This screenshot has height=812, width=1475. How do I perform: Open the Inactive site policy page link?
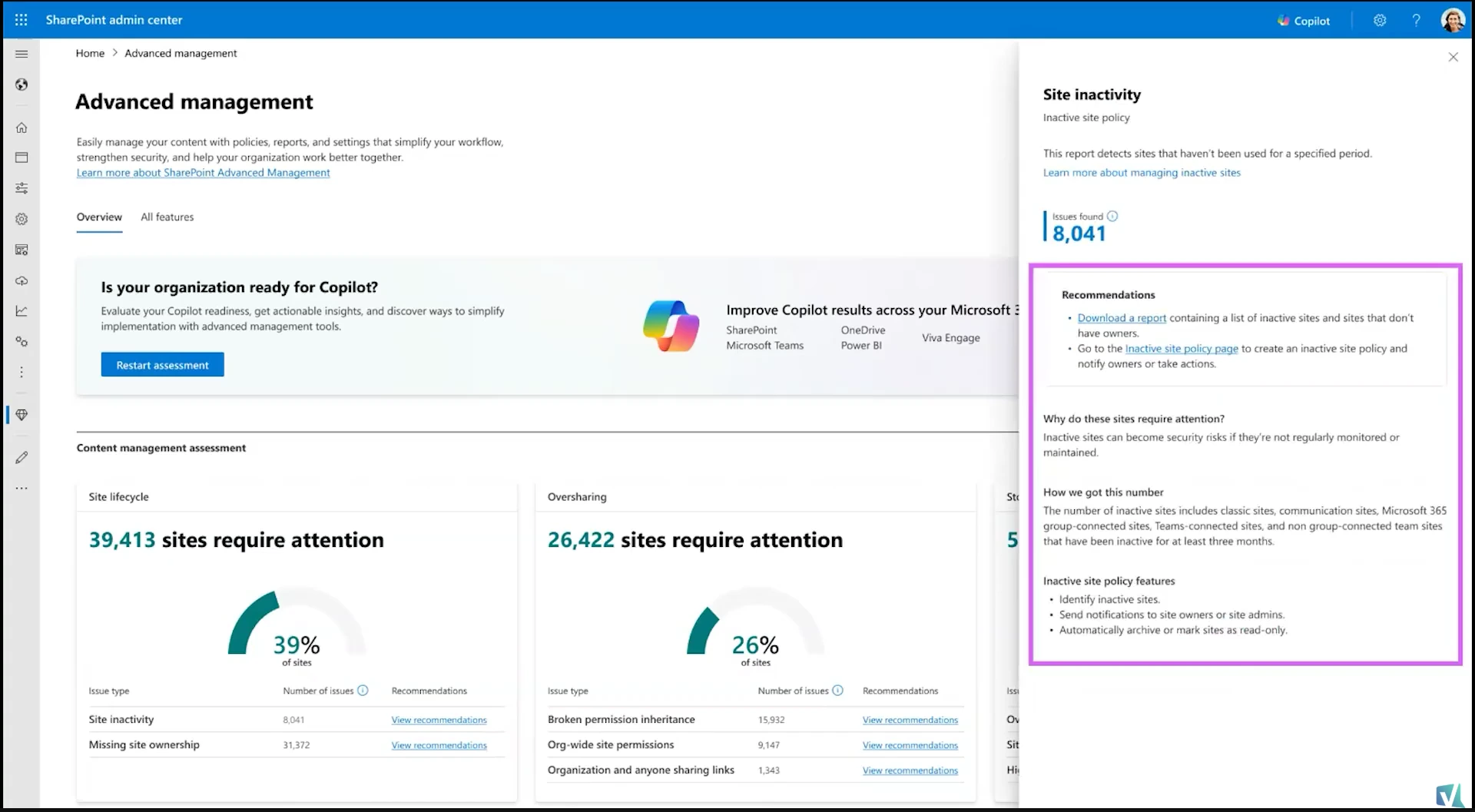click(1182, 349)
